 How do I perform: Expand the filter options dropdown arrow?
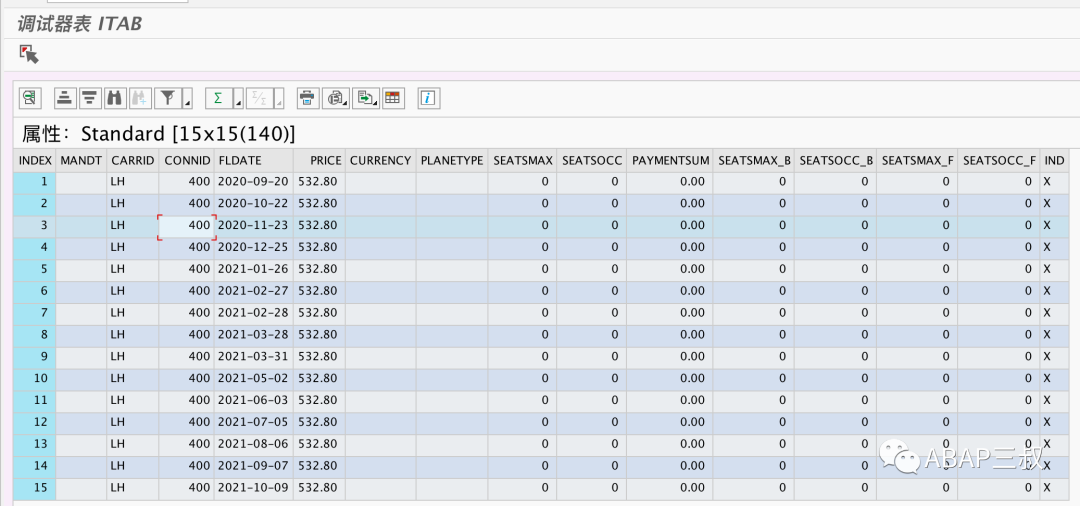[x=187, y=98]
